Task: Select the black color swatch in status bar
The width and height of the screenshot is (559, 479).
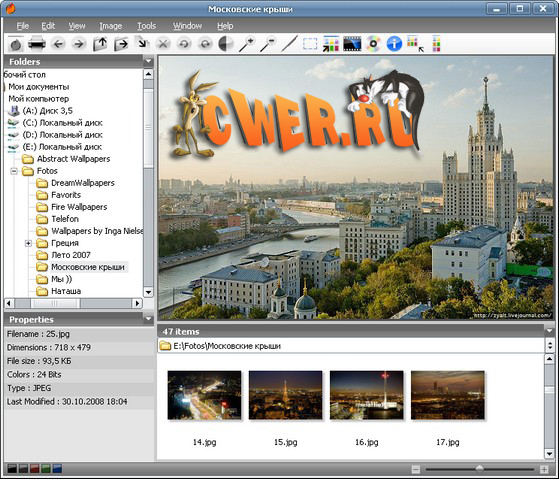Action: point(12,469)
